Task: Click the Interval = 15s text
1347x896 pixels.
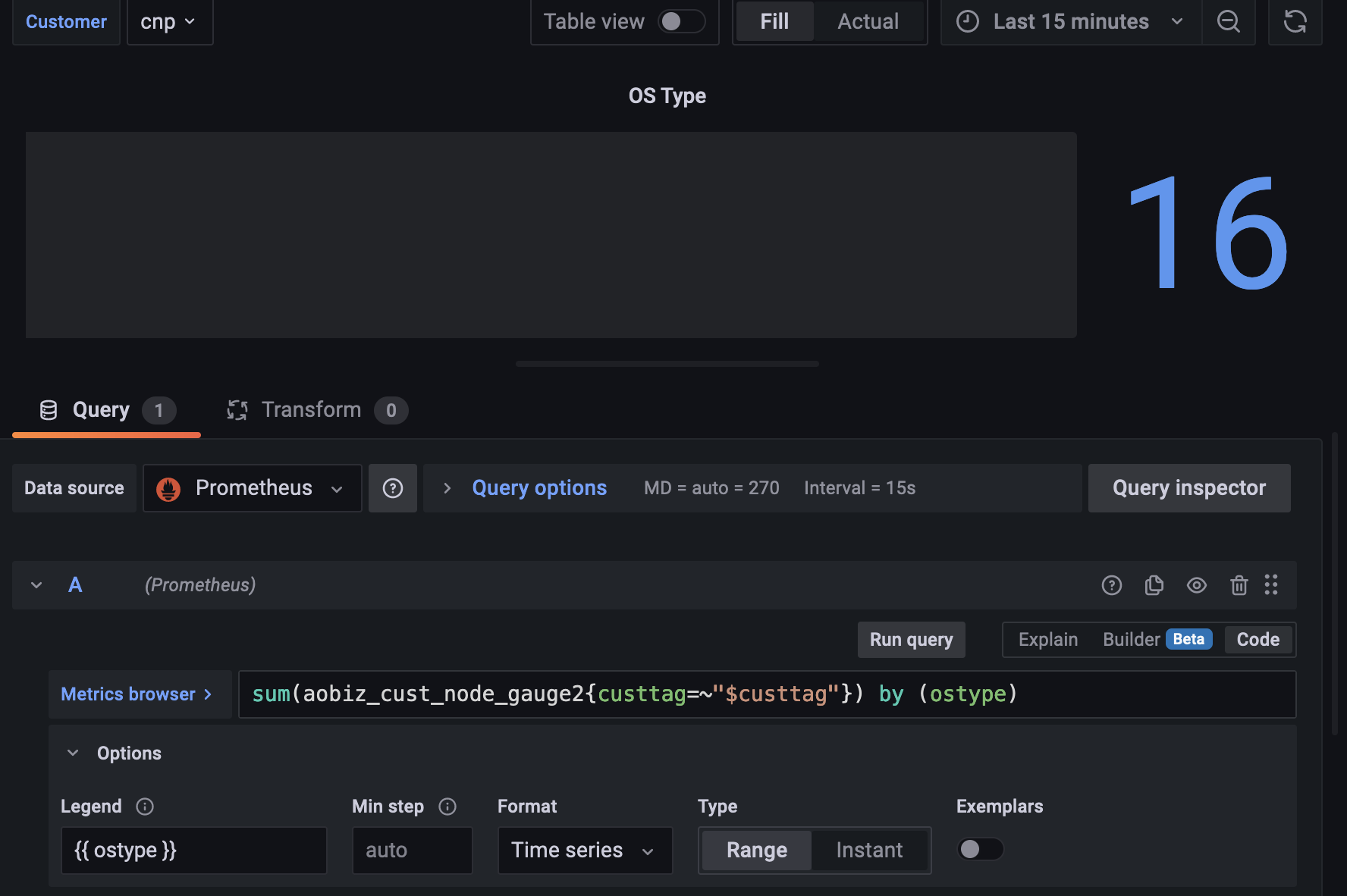Action: tap(859, 488)
